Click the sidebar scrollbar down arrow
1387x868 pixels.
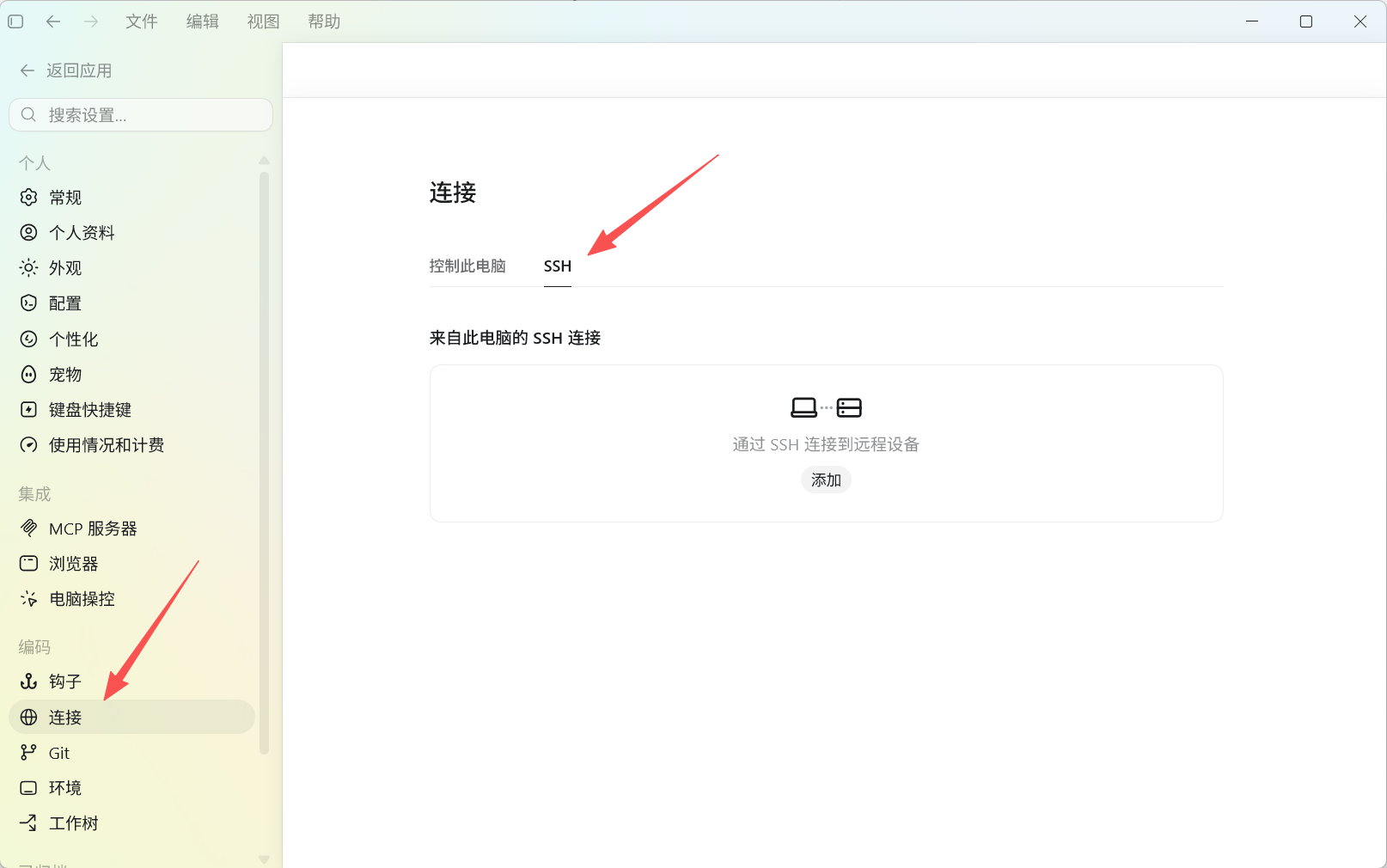[264, 859]
